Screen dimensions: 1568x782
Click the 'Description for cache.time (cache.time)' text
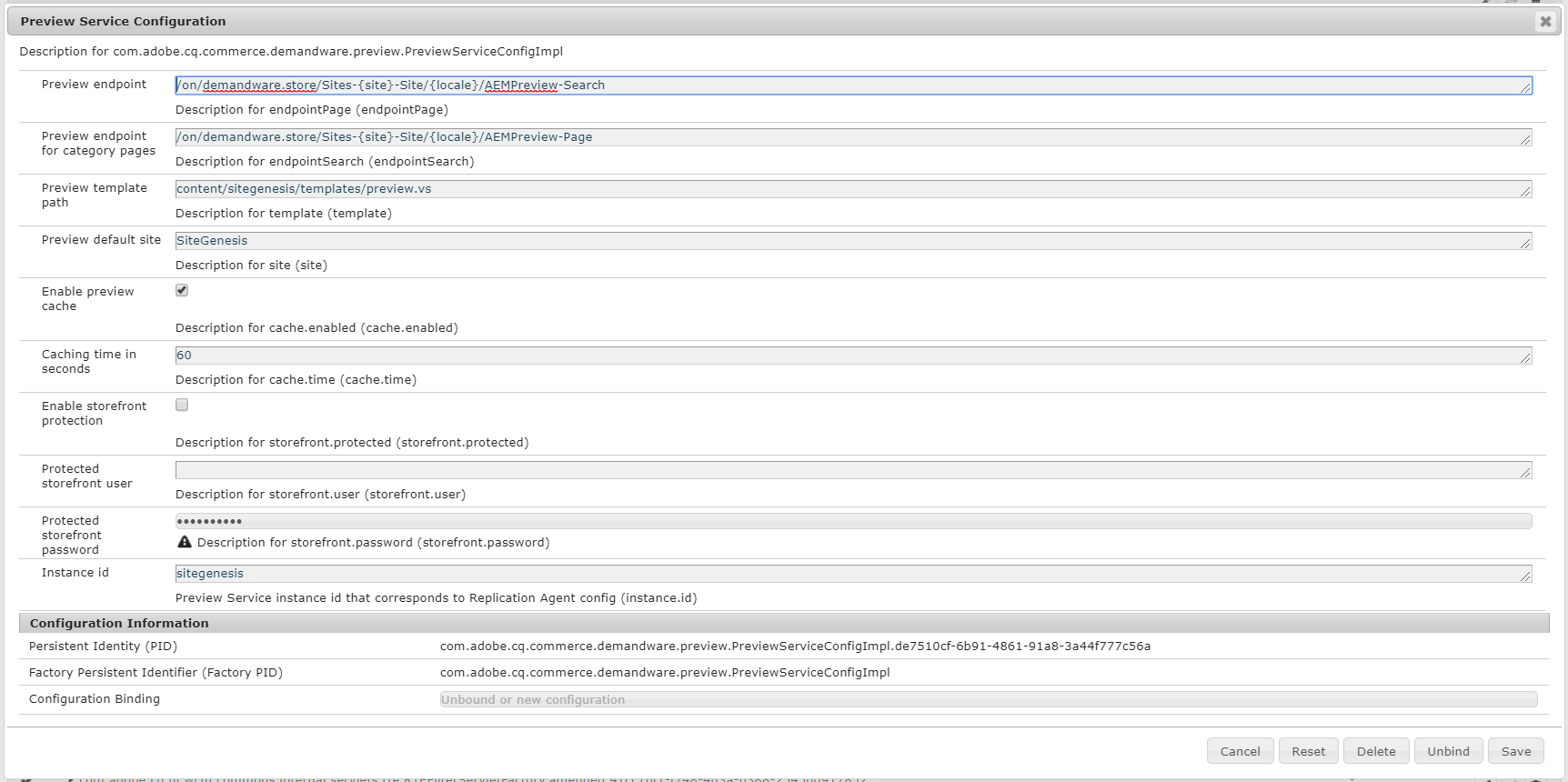[x=296, y=380]
